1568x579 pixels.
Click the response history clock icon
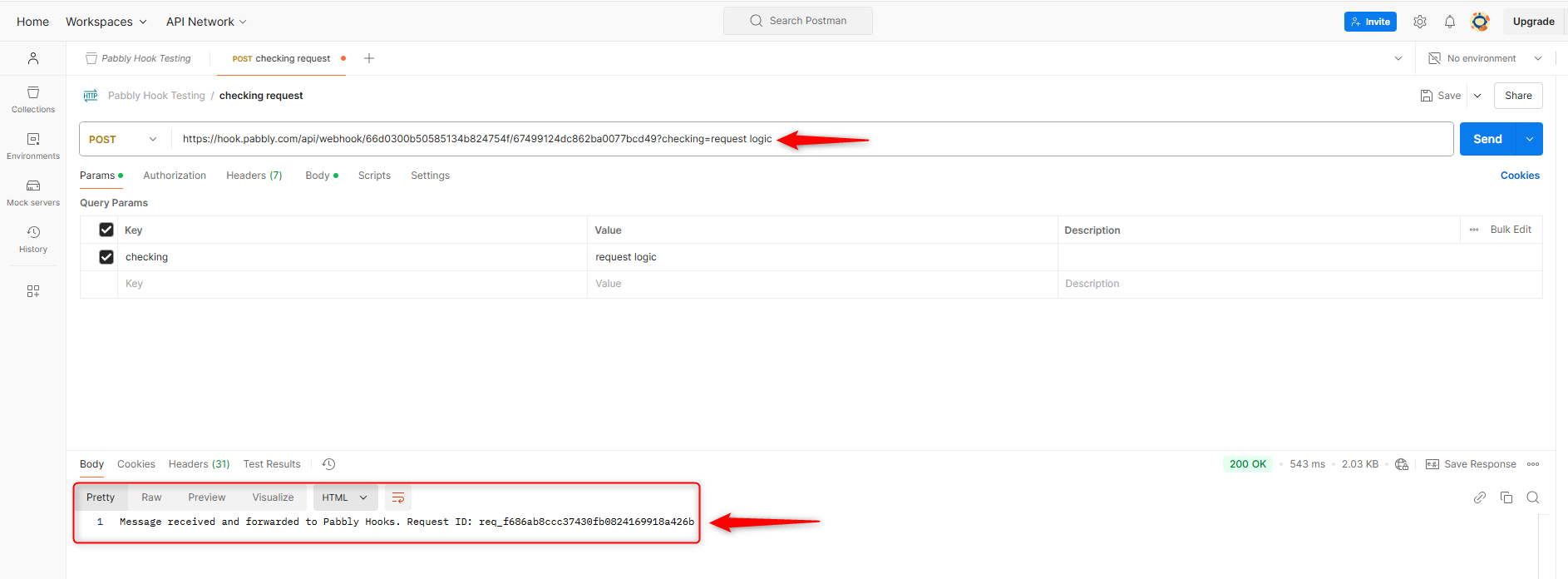click(328, 464)
